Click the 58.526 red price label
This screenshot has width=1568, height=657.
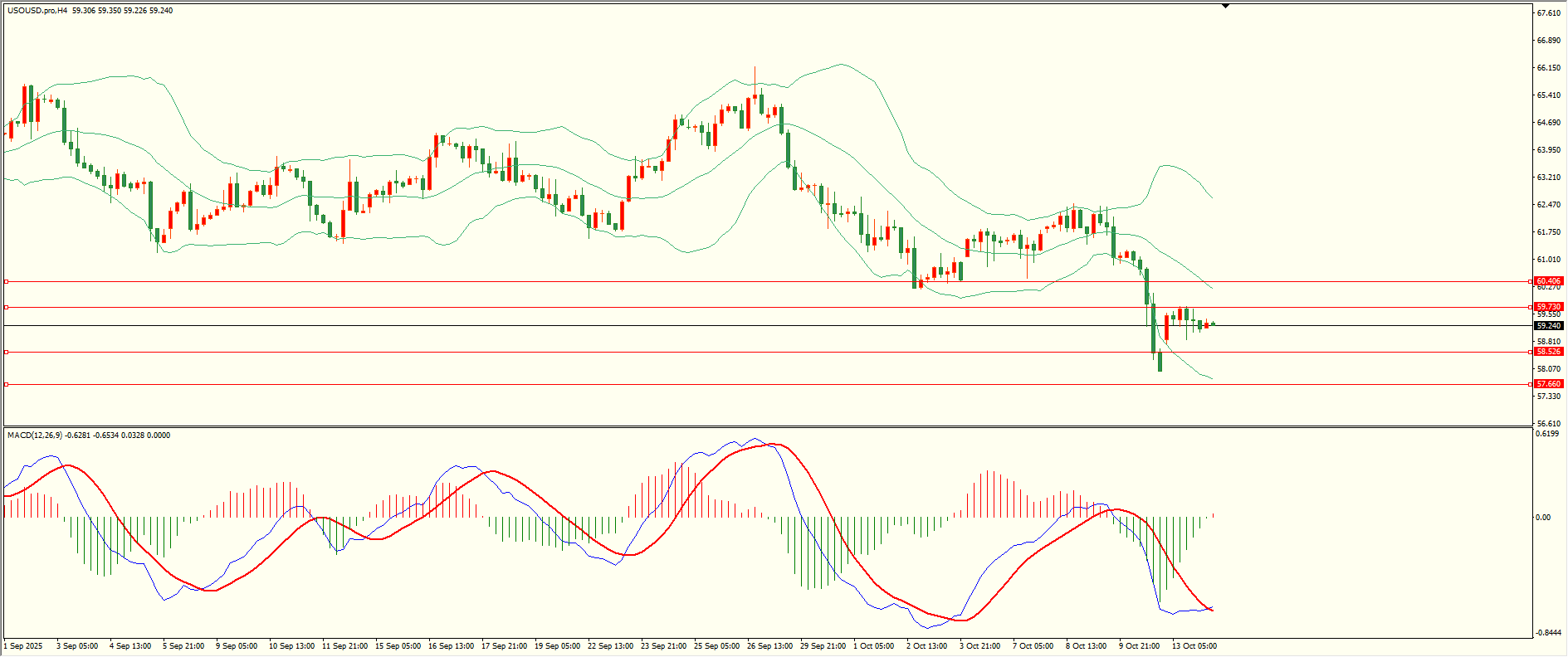[1548, 352]
